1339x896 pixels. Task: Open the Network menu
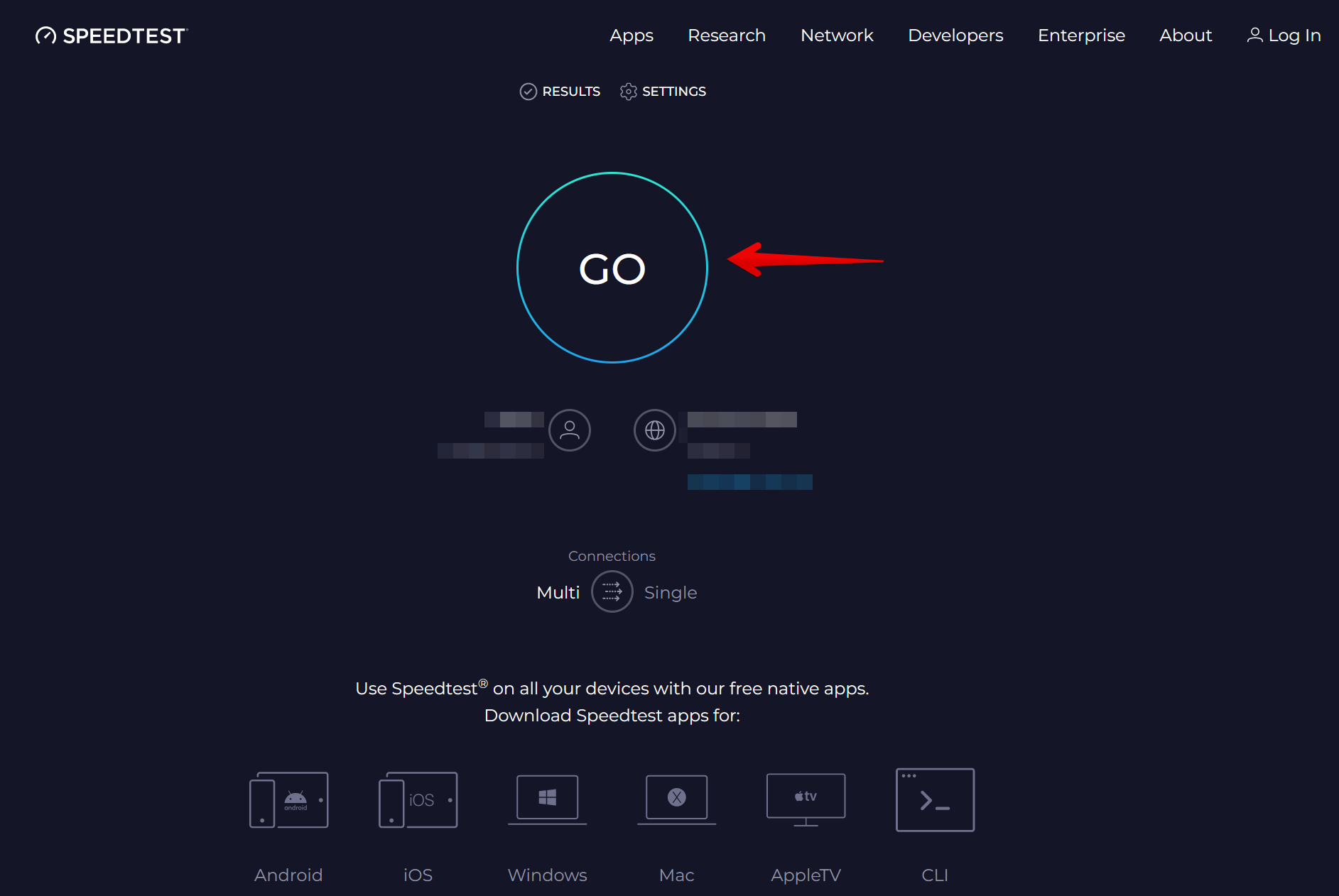837,35
